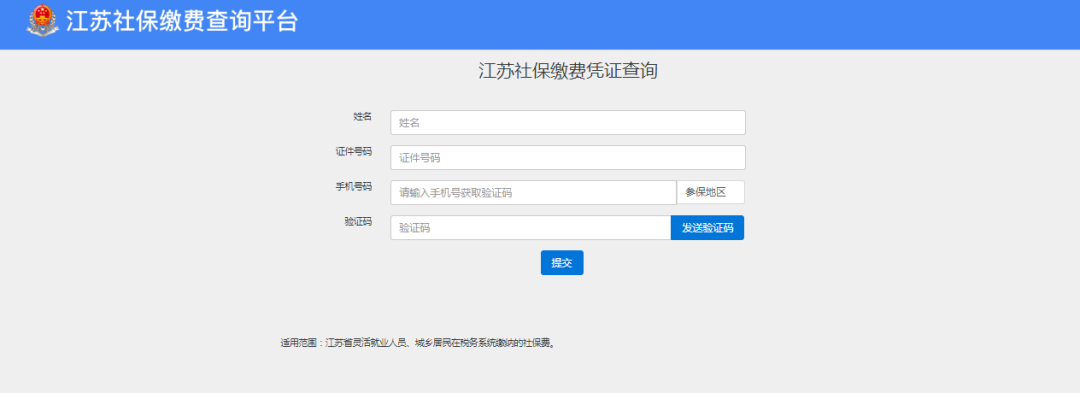Submit the form with 提交
Viewport: 1080px width, 393px height.
562,262
